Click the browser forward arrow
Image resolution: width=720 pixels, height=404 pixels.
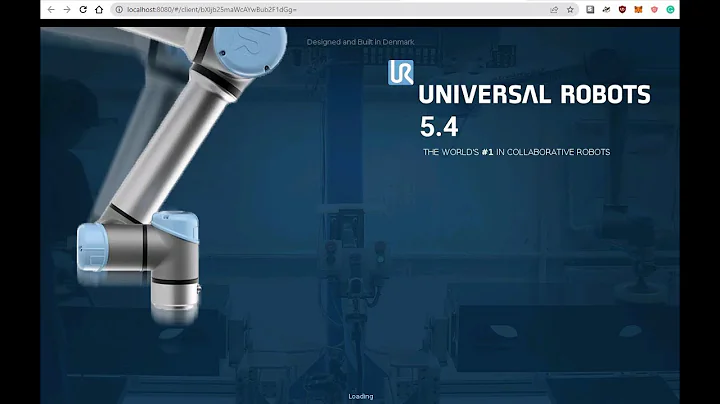(x=67, y=10)
